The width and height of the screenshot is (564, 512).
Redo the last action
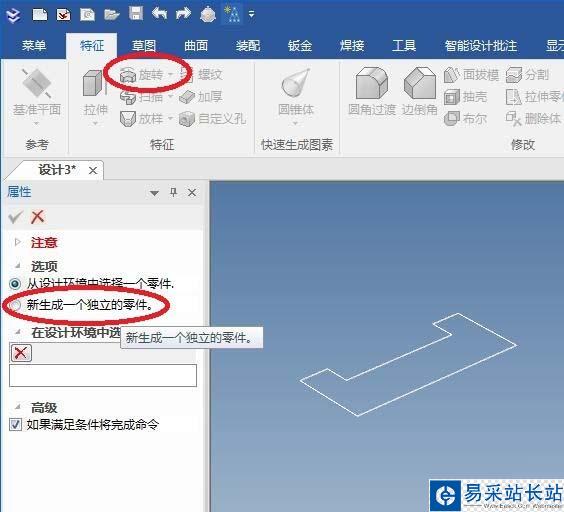[183, 14]
